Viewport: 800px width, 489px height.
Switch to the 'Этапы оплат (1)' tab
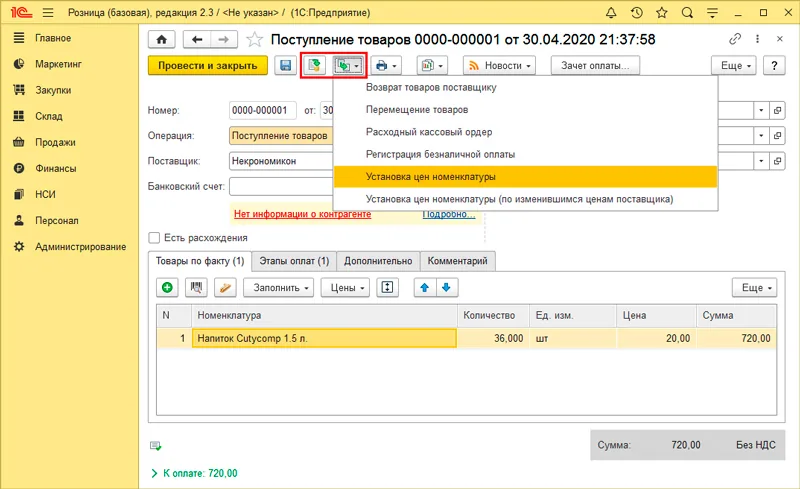[x=294, y=260]
